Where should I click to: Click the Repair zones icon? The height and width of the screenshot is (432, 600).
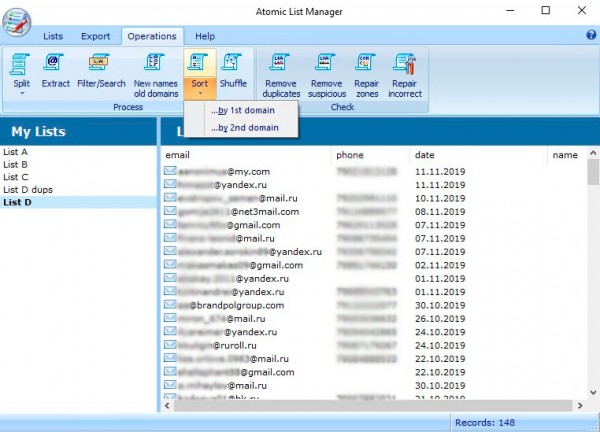click(x=366, y=63)
